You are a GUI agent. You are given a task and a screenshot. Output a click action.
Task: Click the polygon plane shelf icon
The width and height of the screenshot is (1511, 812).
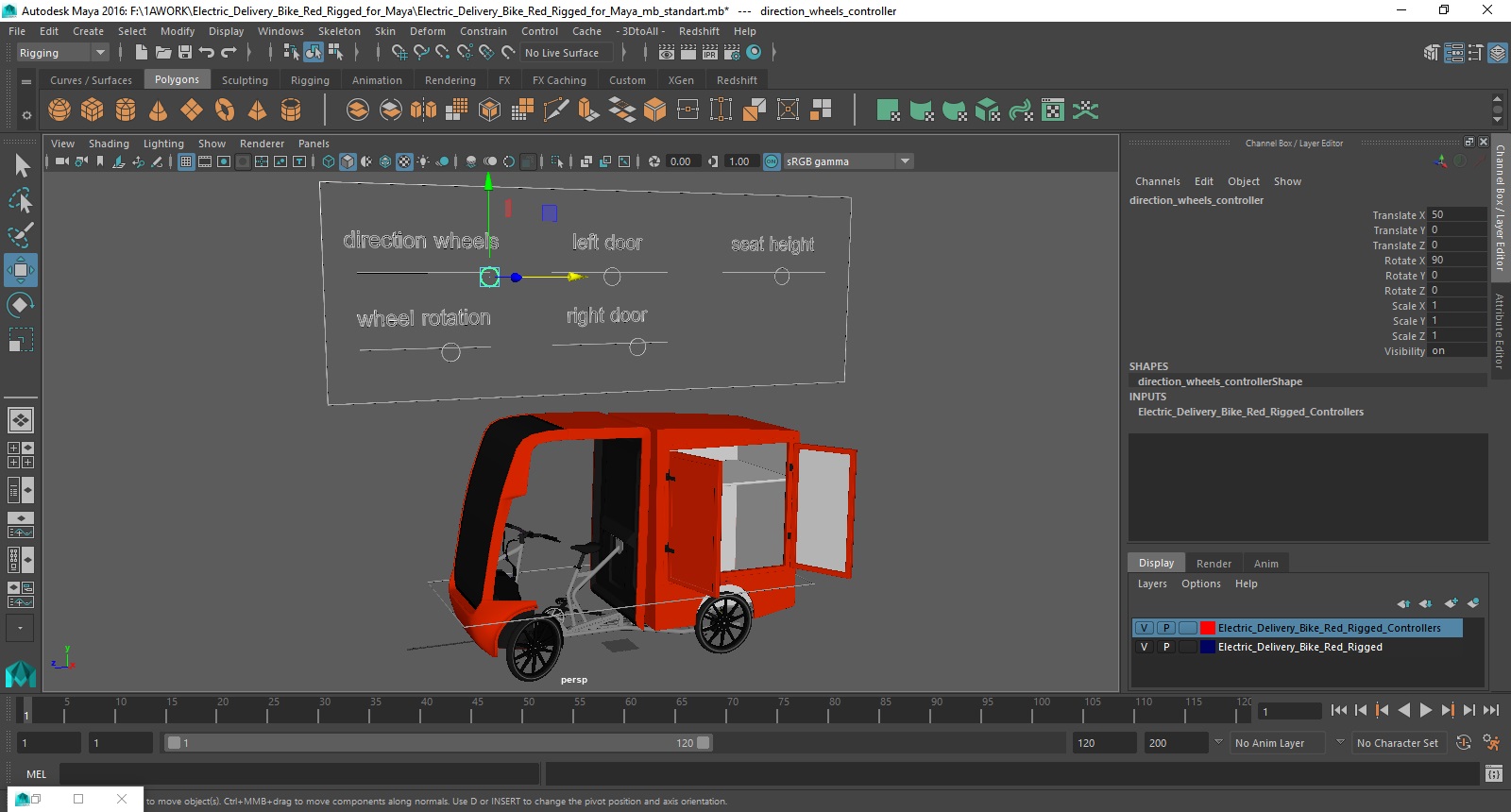[192, 110]
